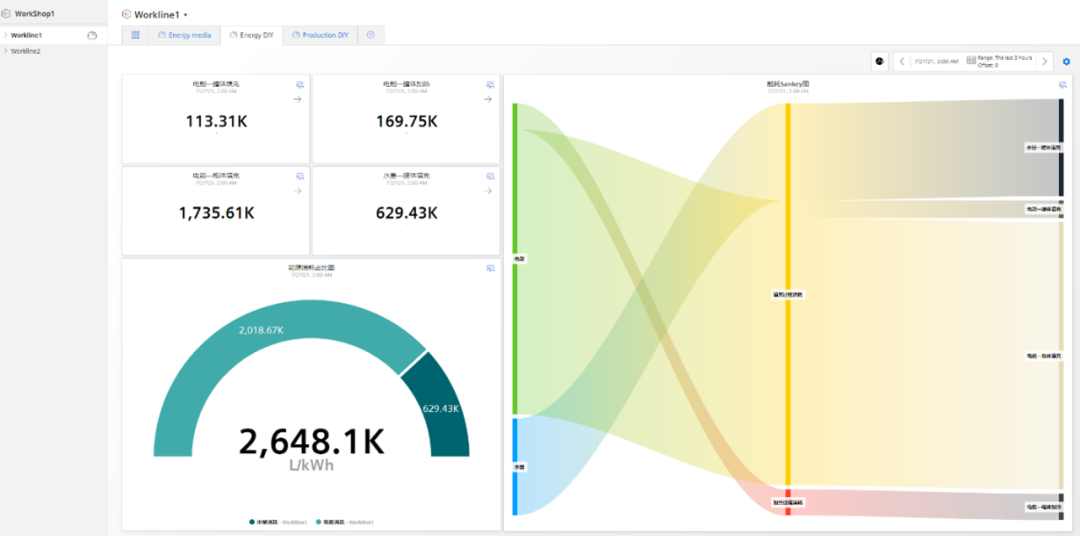The image size is (1080, 536).
Task: Open the grid overview icon tab
Action: tap(135, 35)
